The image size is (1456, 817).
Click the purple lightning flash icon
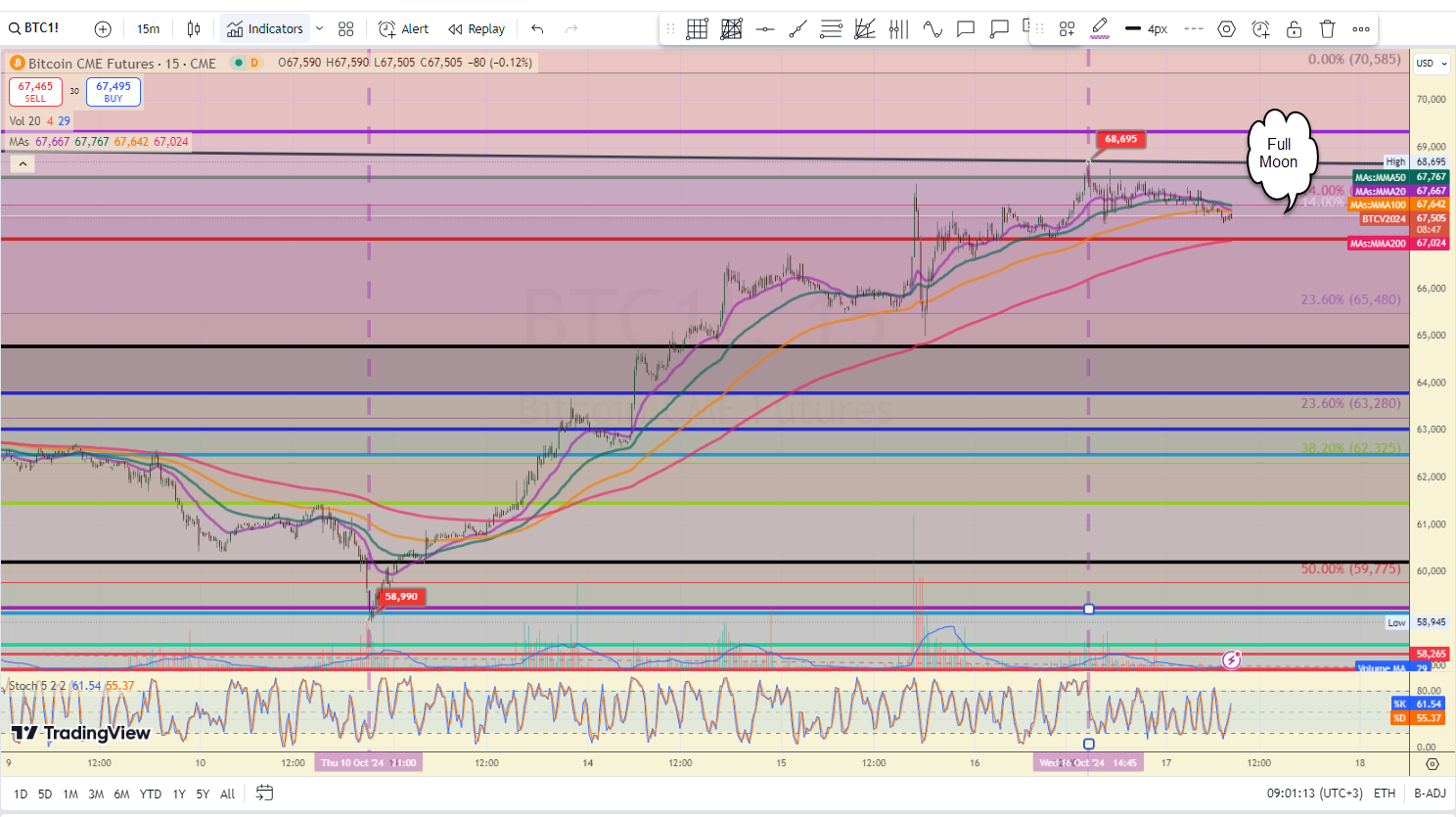click(1232, 660)
